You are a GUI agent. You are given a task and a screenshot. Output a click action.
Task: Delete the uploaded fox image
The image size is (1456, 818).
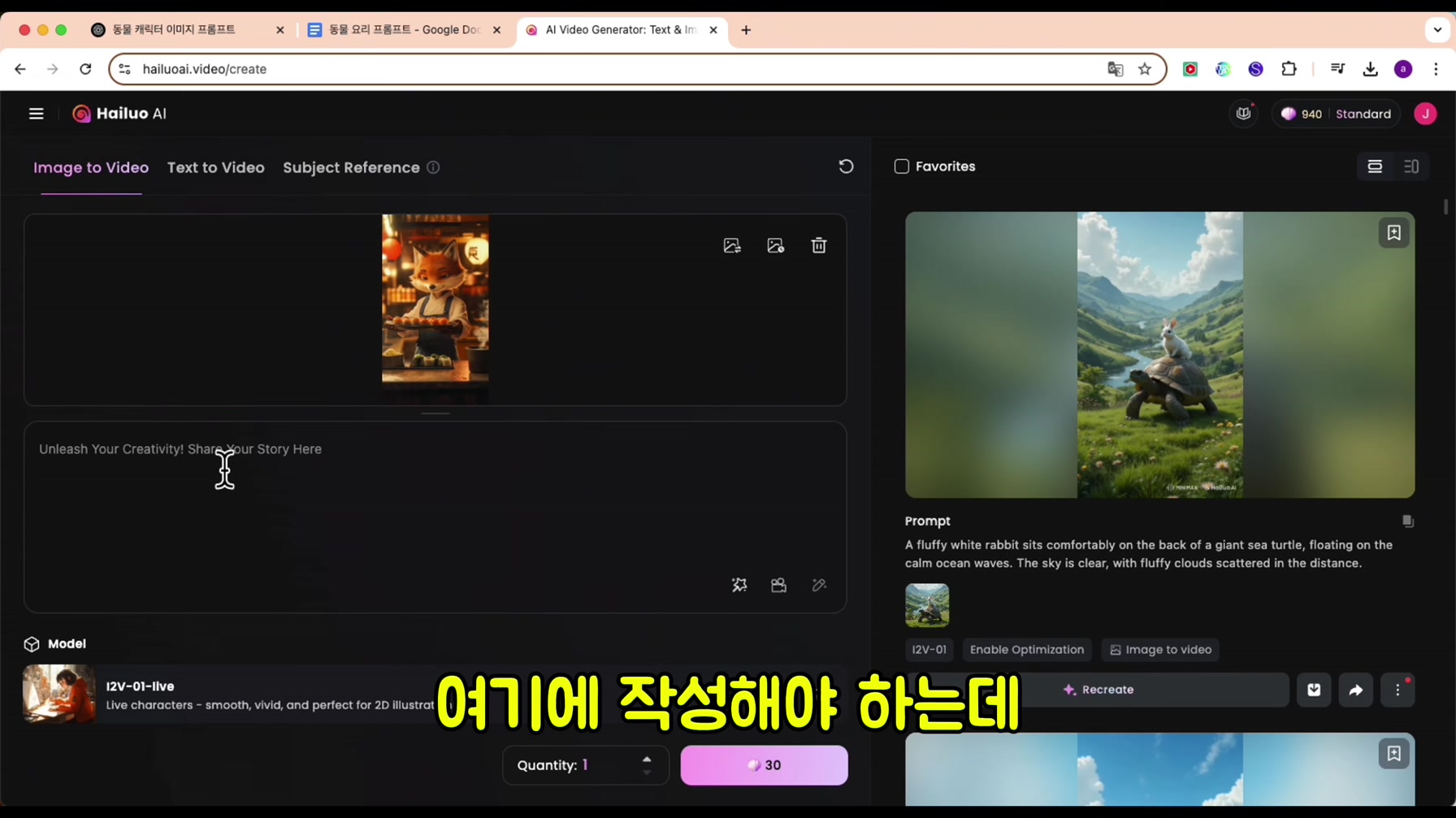tap(819, 245)
